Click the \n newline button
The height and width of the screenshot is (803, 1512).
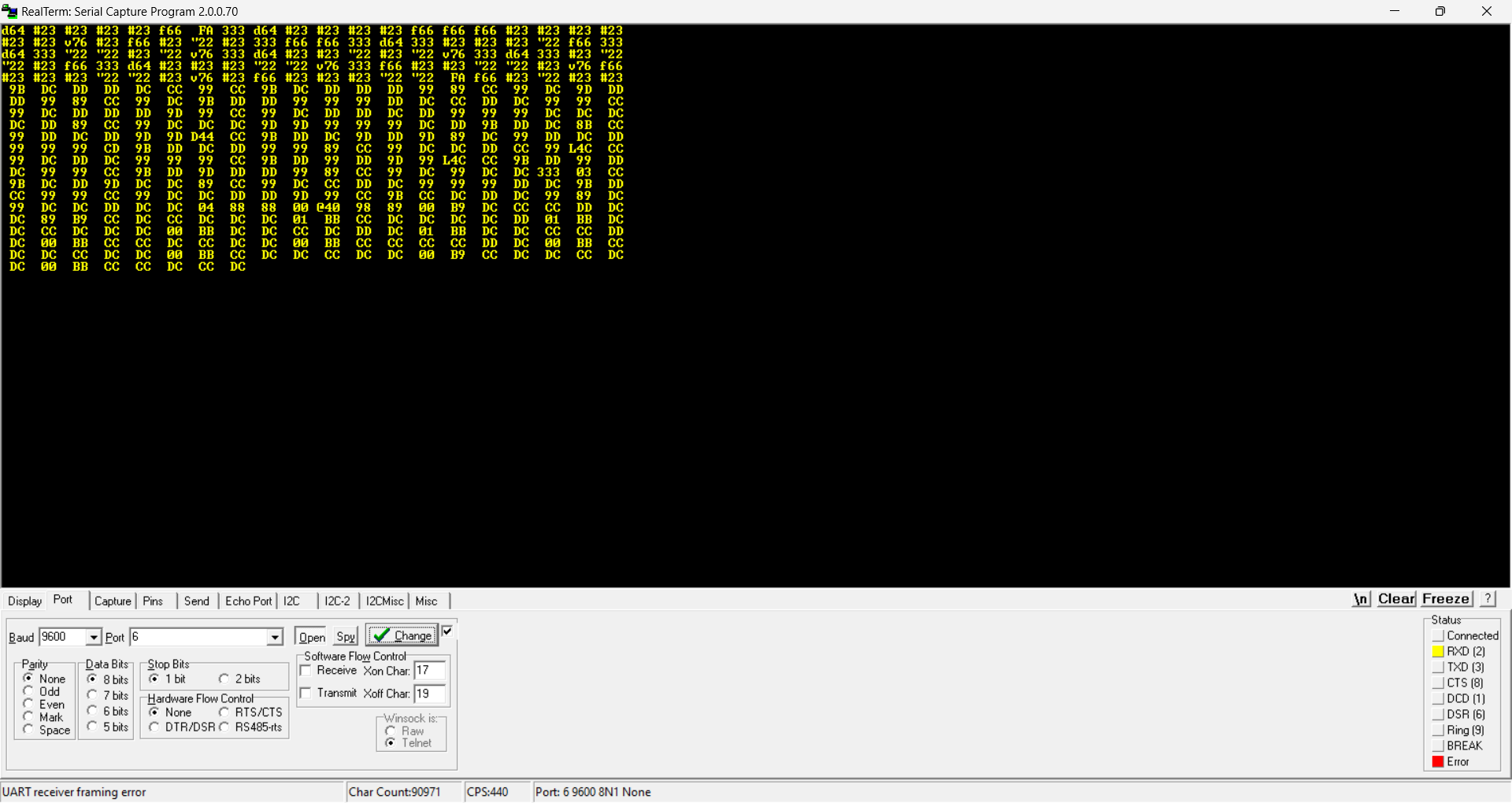[x=1362, y=599]
